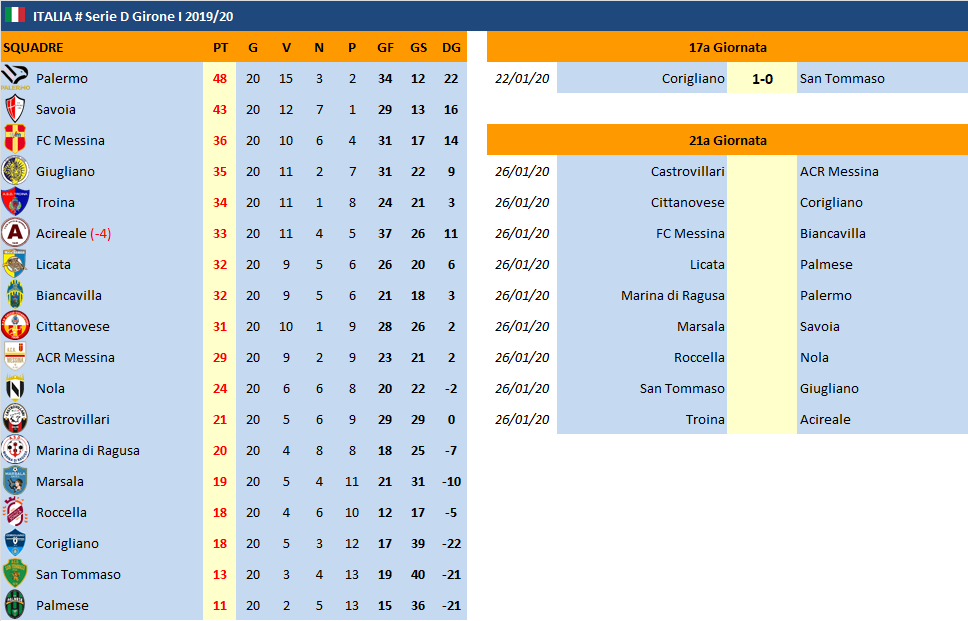The image size is (968, 621).
Task: Click the Licata team name
Action: 55,264
